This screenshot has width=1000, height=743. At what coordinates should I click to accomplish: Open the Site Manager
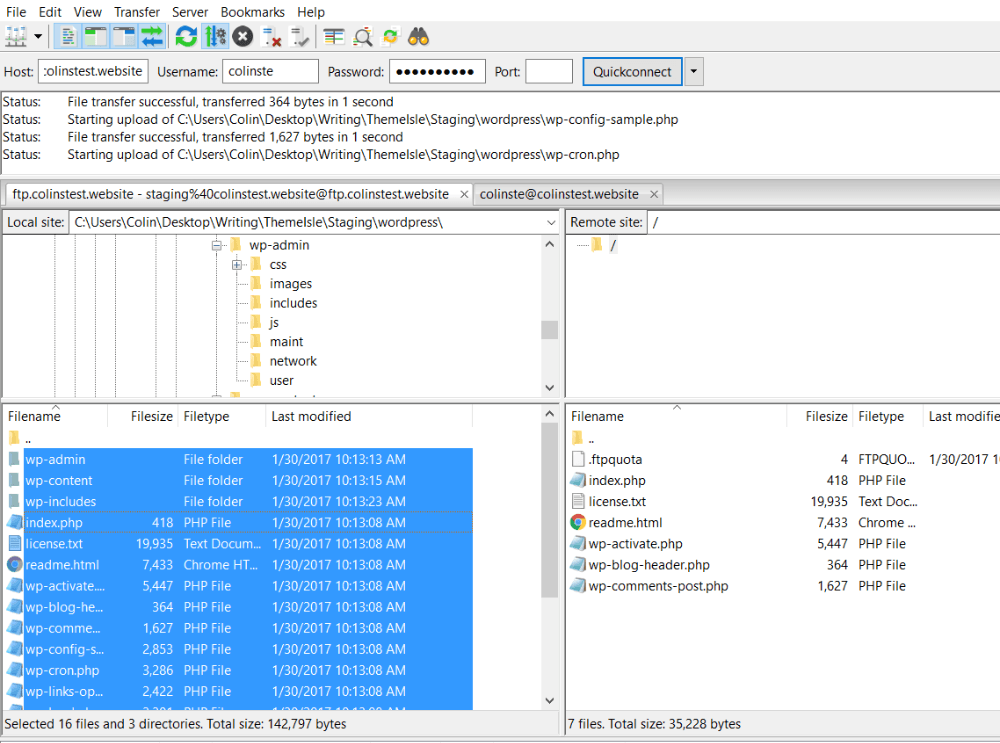coord(15,36)
